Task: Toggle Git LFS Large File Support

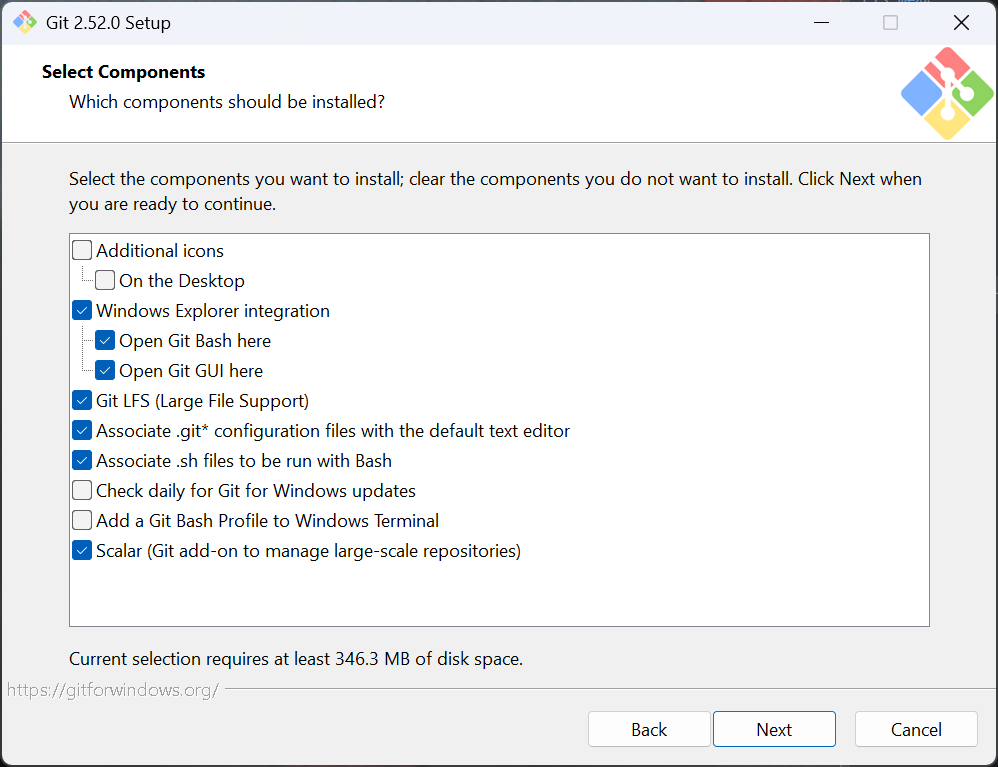Action: point(82,401)
